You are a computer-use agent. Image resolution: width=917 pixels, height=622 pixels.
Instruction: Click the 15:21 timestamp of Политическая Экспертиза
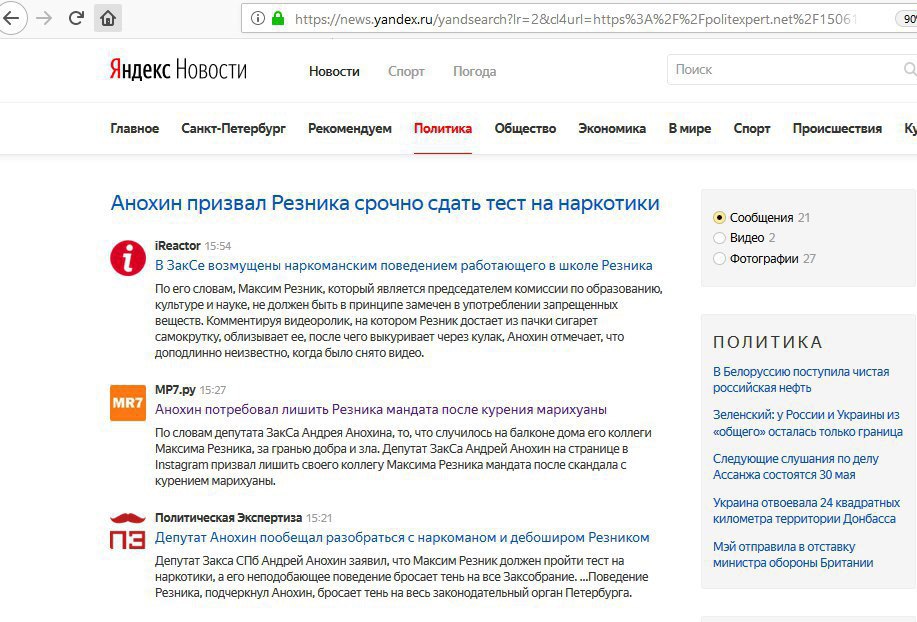(x=319, y=519)
